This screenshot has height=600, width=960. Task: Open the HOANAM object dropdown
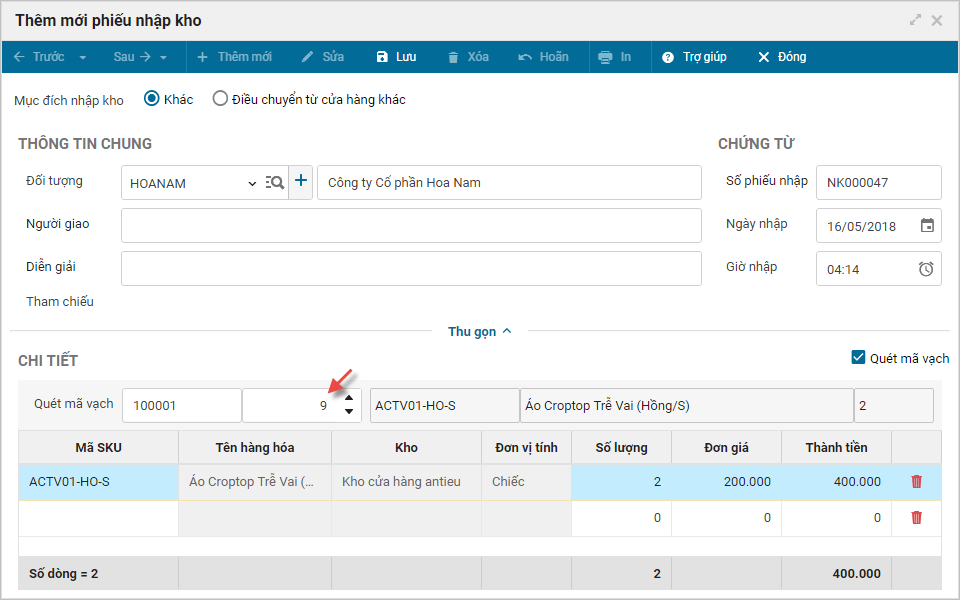[251, 183]
